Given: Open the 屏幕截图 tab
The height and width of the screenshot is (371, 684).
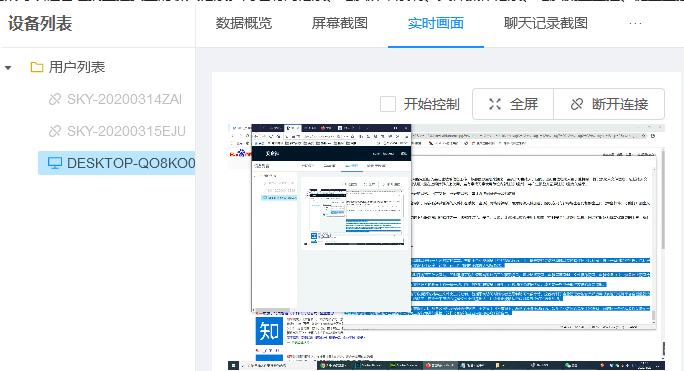Looking at the screenshot, I should tap(339, 23).
